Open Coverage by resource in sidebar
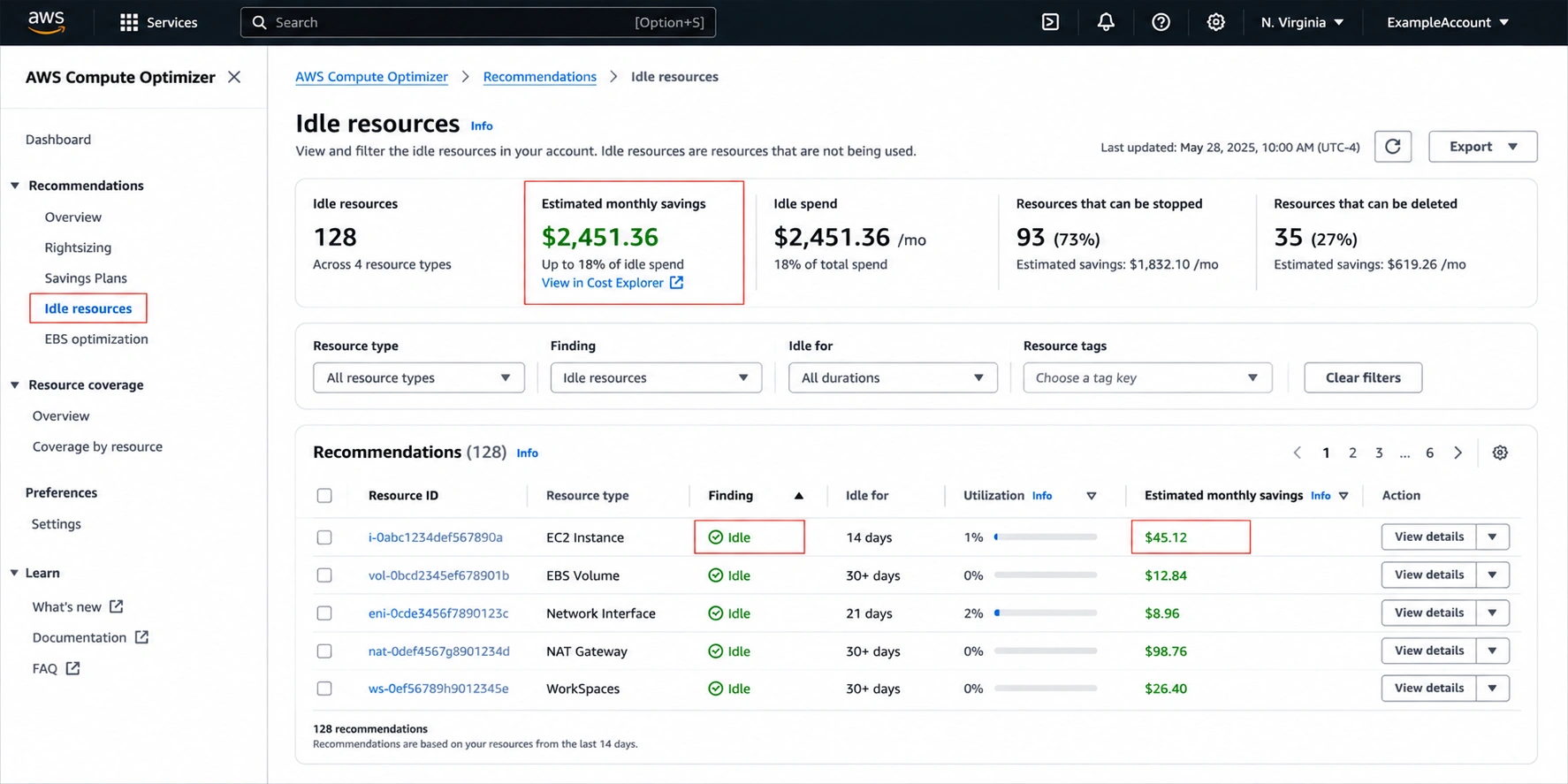1568x784 pixels. point(97,447)
